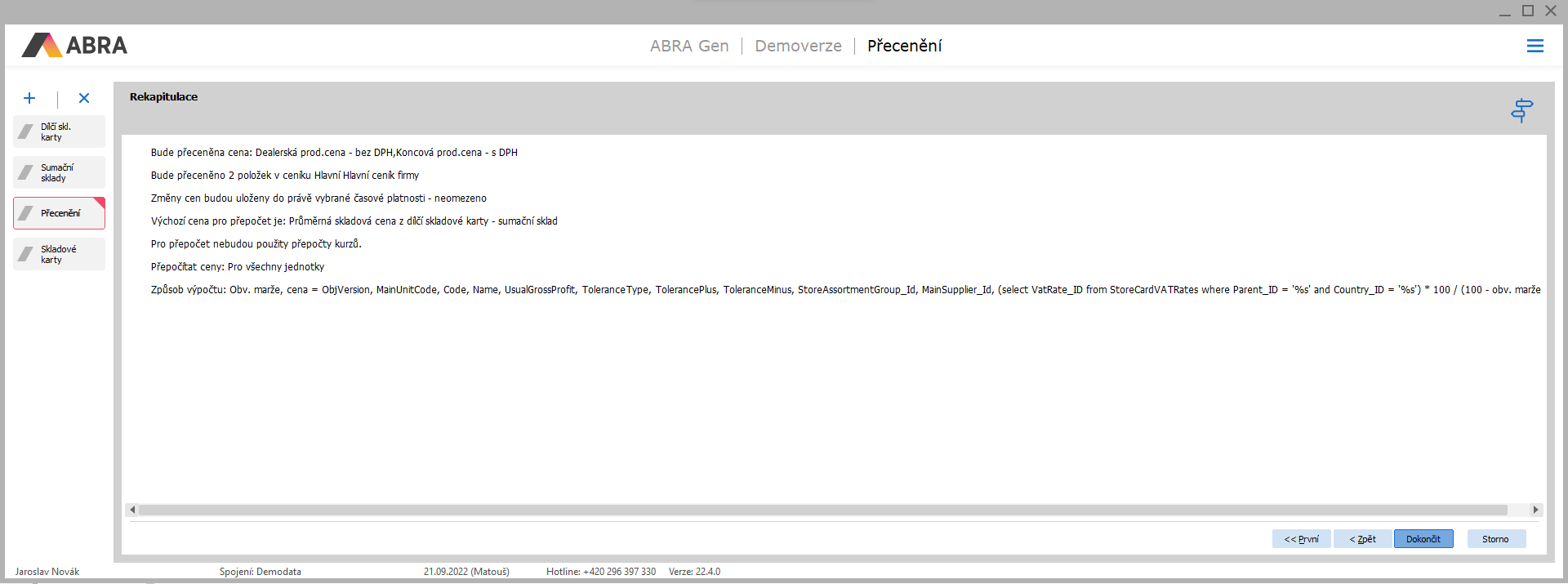Click Dokončit to finish the wizard
Screen dimensions: 1568x584
[x=1423, y=539]
